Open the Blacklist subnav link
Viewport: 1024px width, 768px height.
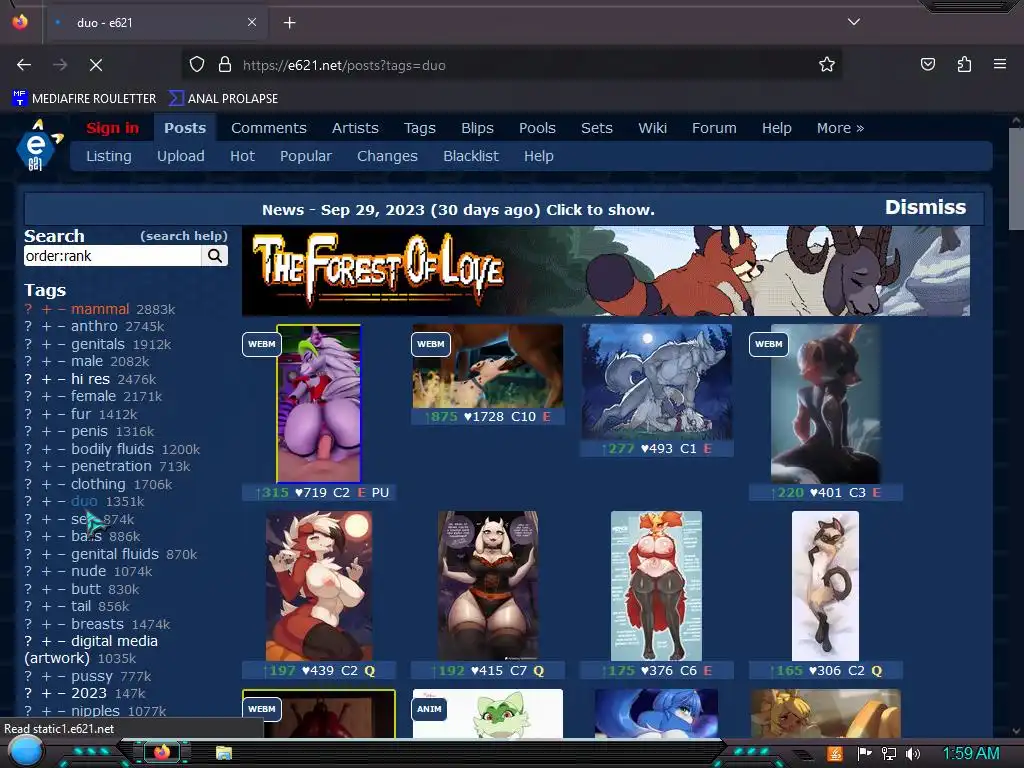[x=470, y=156]
